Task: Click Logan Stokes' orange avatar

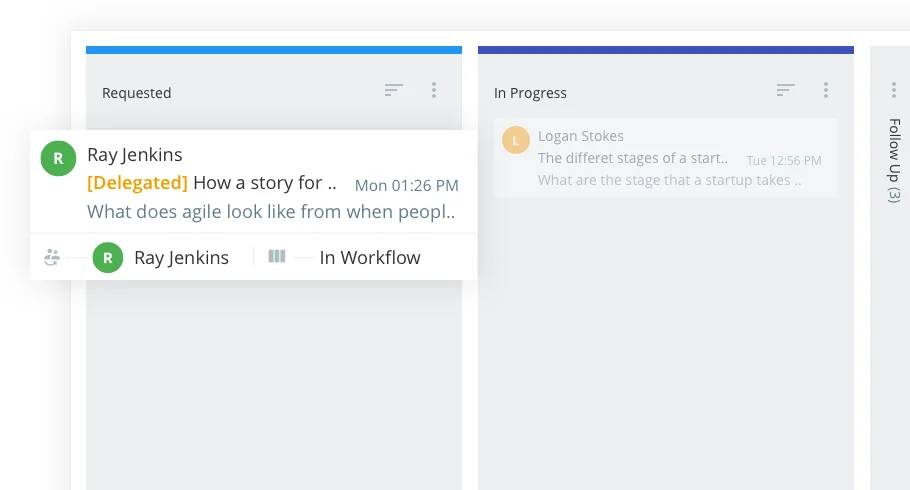Action: coord(515,140)
